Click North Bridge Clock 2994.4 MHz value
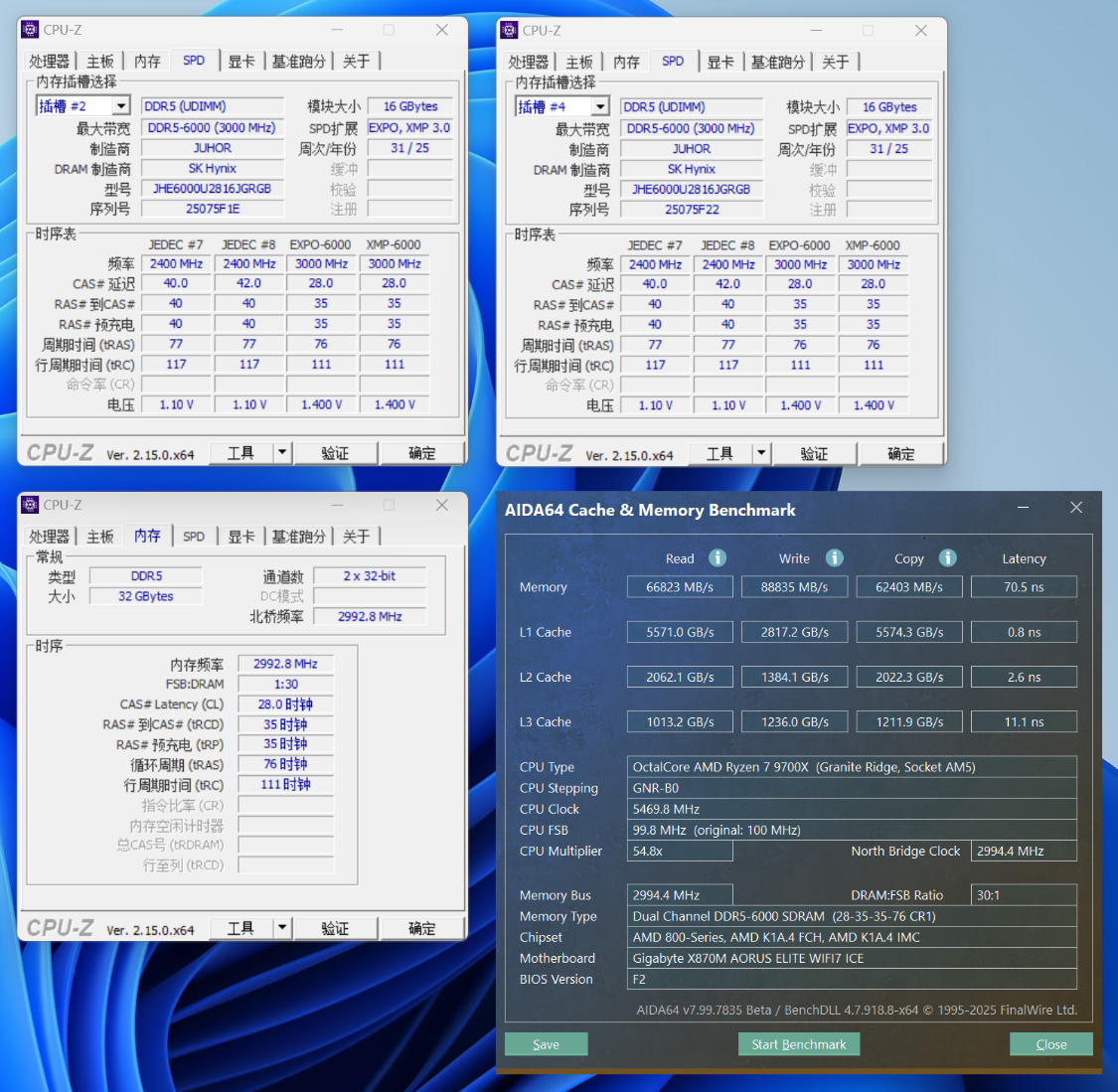The height and width of the screenshot is (1092, 1118). point(1024,852)
